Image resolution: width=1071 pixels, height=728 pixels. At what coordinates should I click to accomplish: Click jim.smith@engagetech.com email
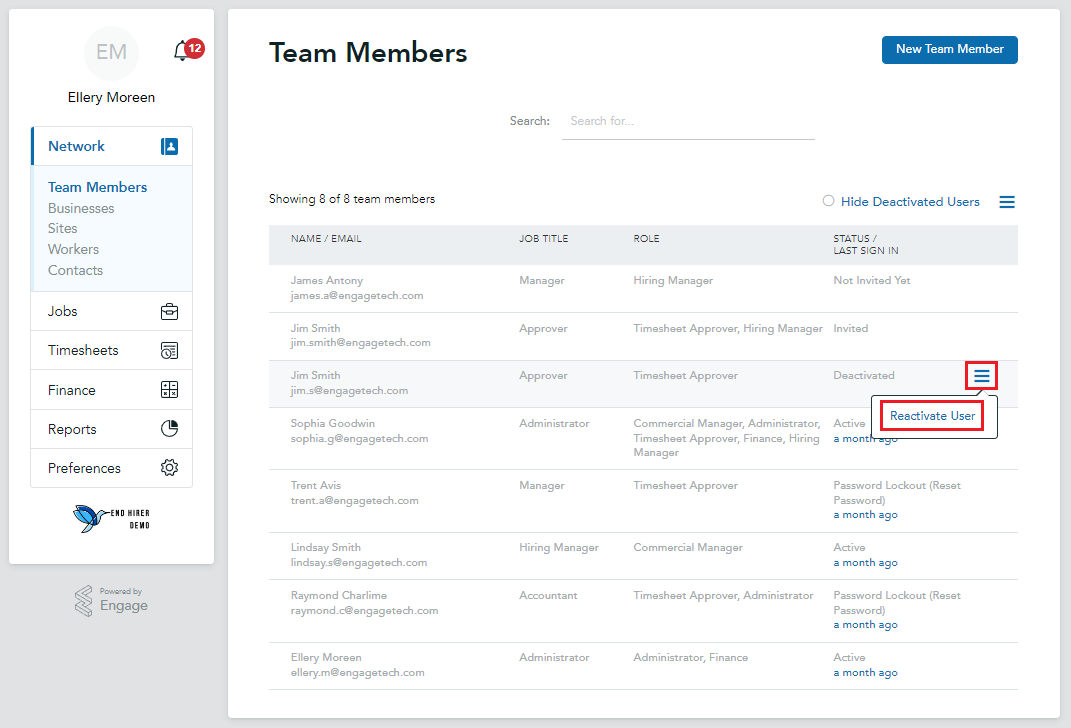point(361,343)
